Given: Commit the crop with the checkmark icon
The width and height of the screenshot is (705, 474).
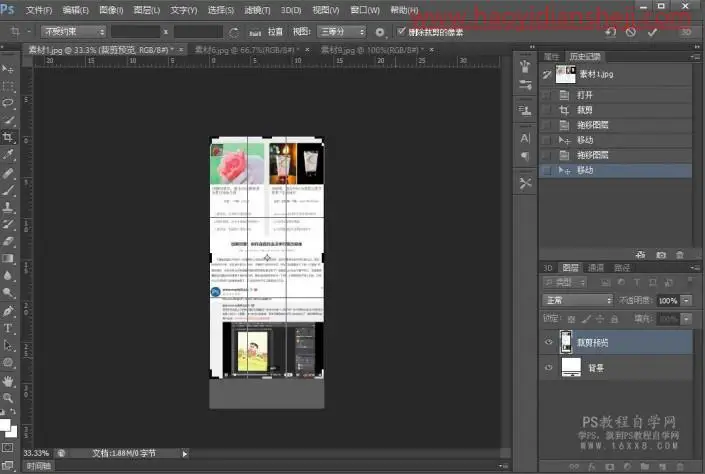Looking at the screenshot, I should click(652, 32).
